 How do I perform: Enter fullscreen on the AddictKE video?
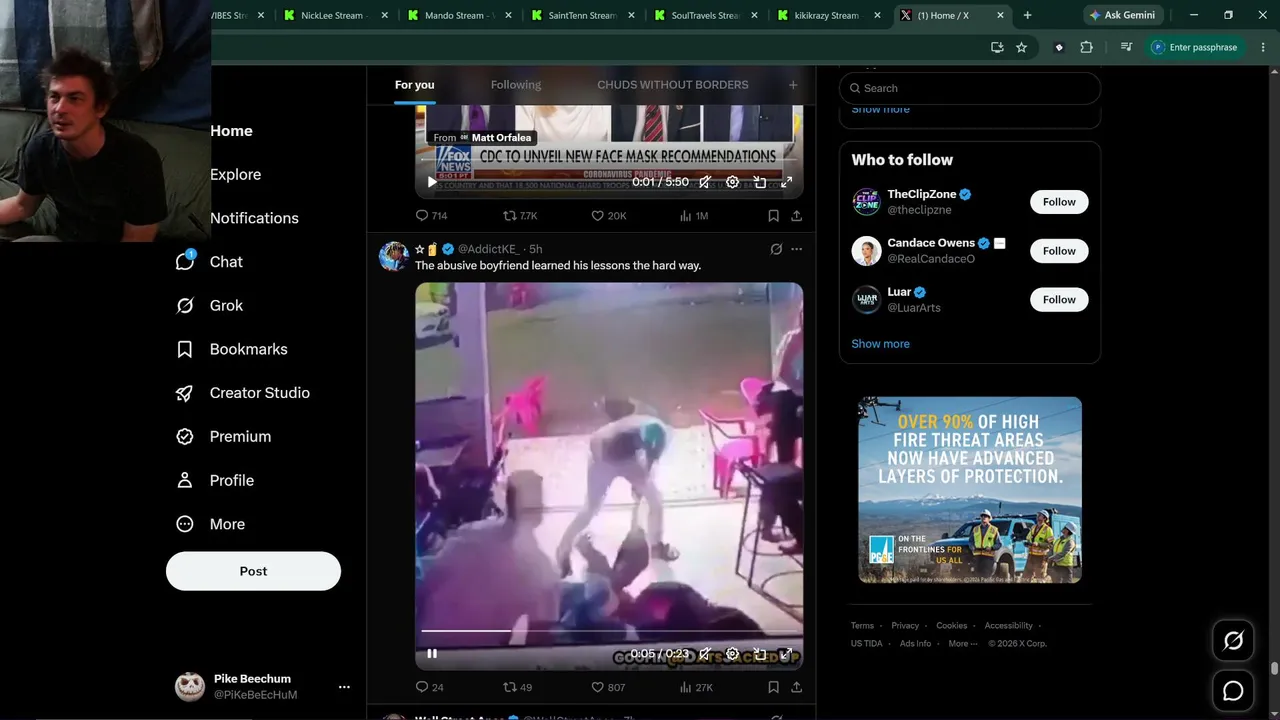coord(787,654)
